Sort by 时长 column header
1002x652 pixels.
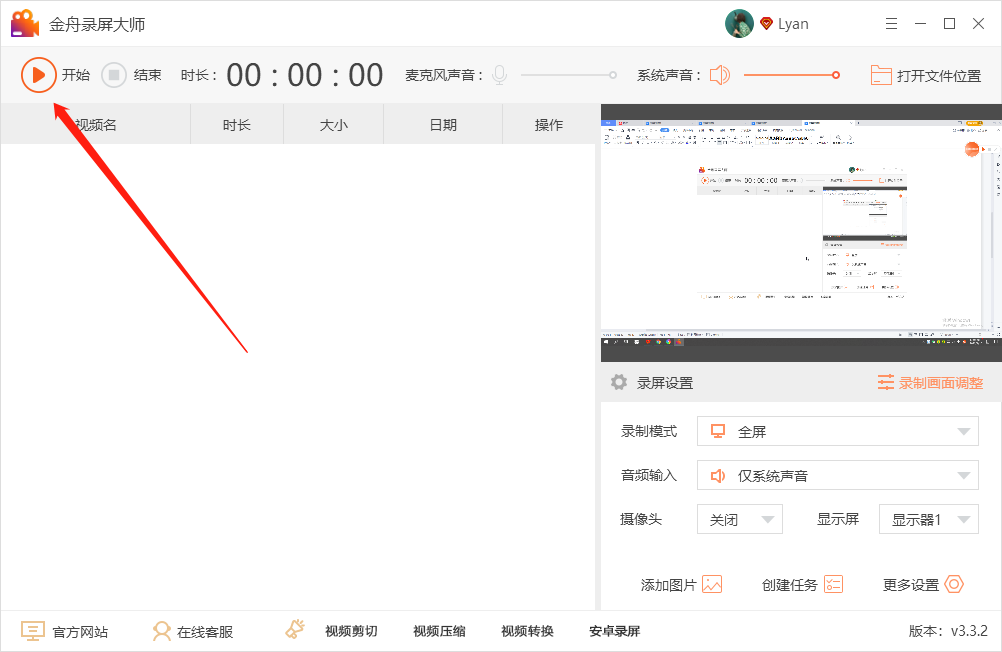pyautogui.click(x=236, y=125)
